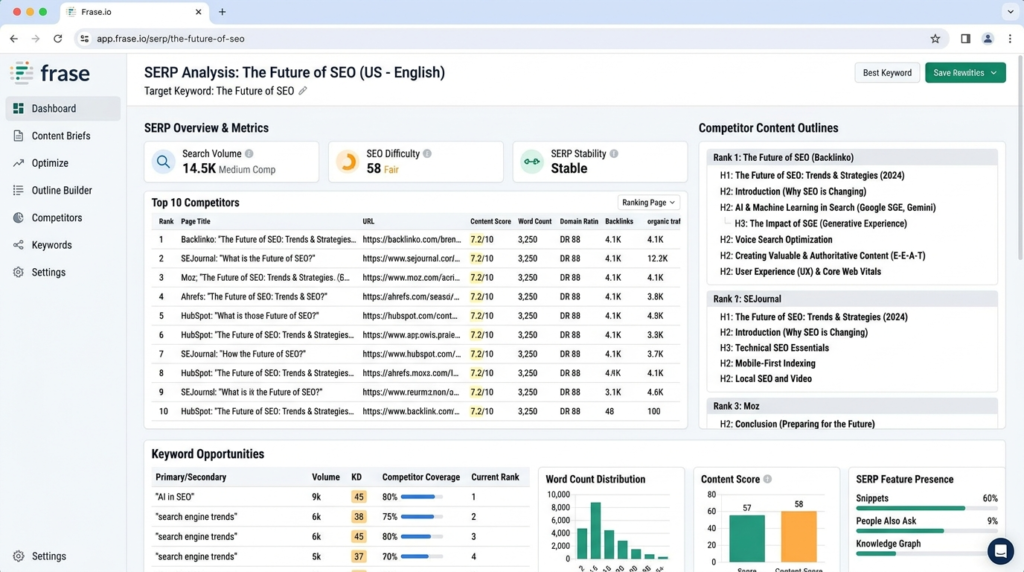Reload the page
Screen dimensions: 1024x572
click(57, 39)
